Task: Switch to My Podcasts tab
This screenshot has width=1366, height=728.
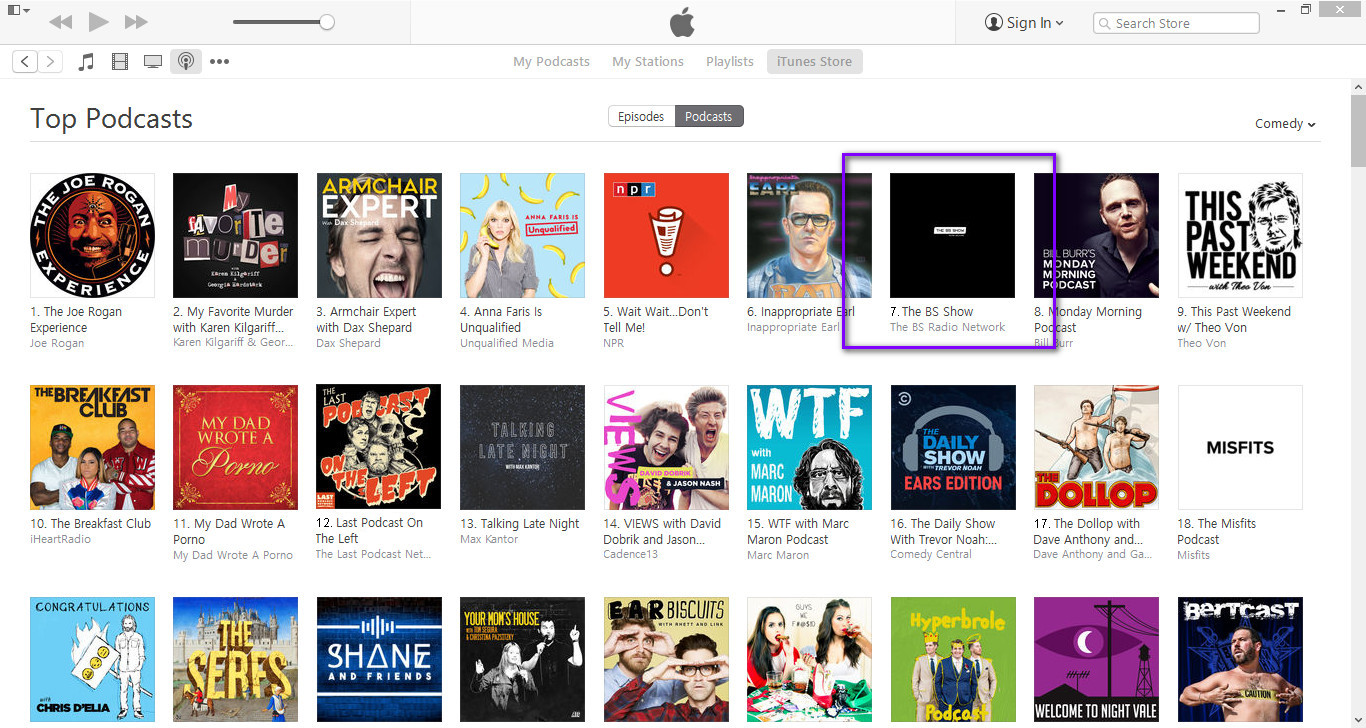Action: point(551,61)
